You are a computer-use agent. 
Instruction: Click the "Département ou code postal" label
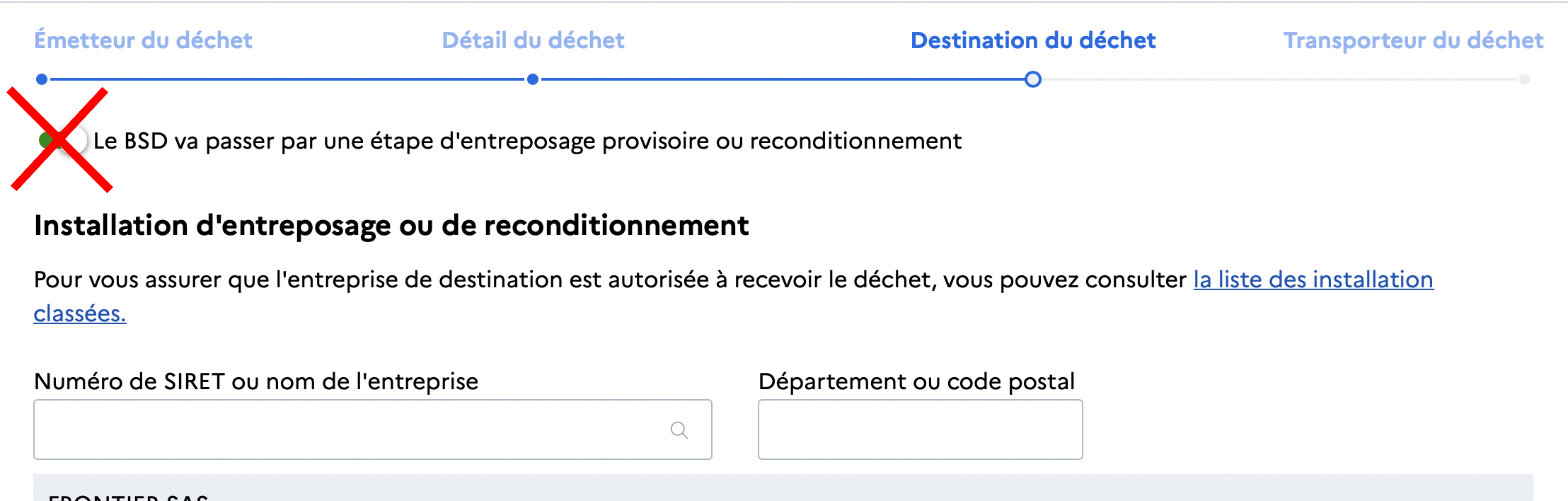point(916,381)
